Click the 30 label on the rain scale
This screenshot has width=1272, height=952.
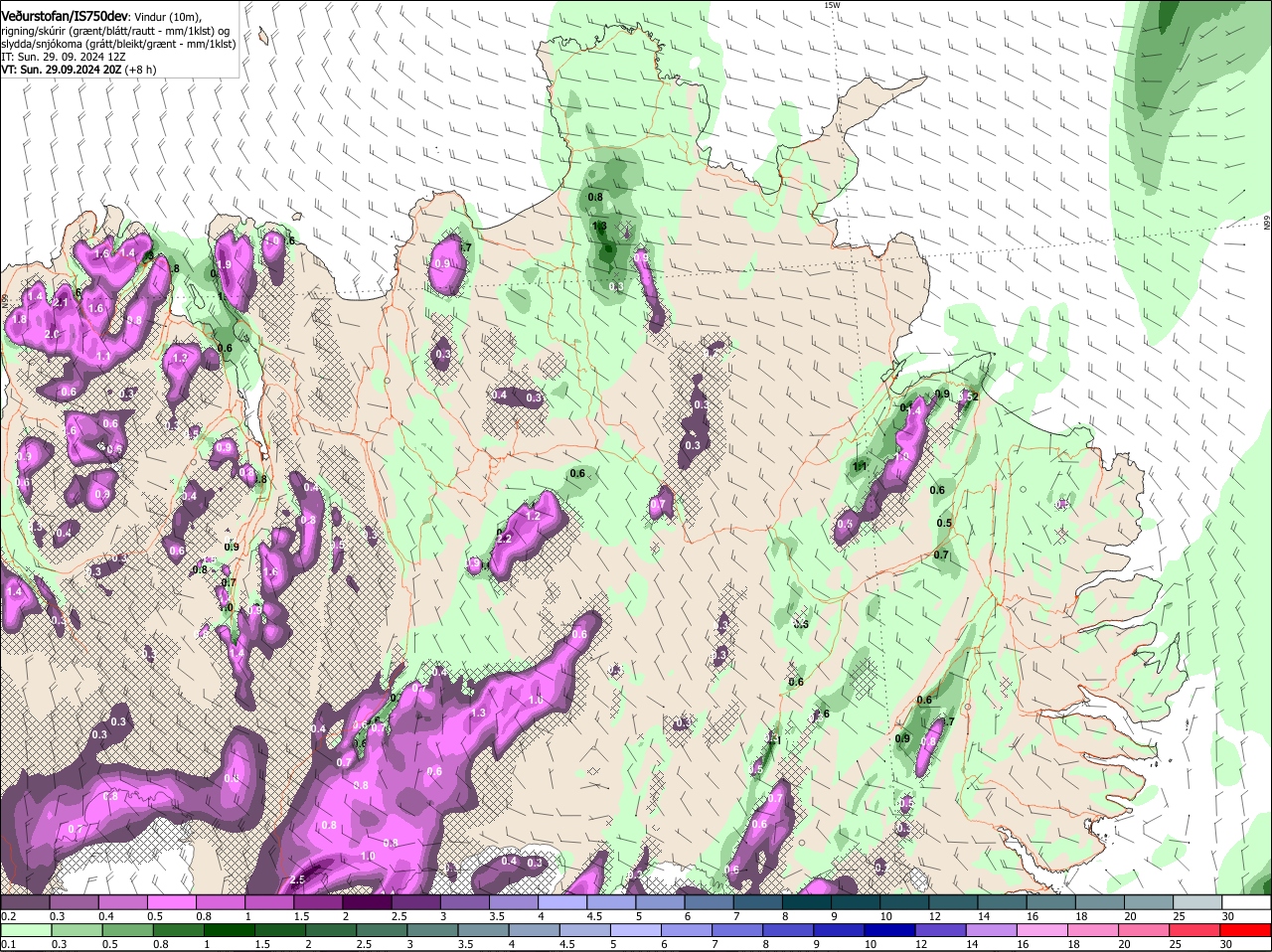[1228, 945]
